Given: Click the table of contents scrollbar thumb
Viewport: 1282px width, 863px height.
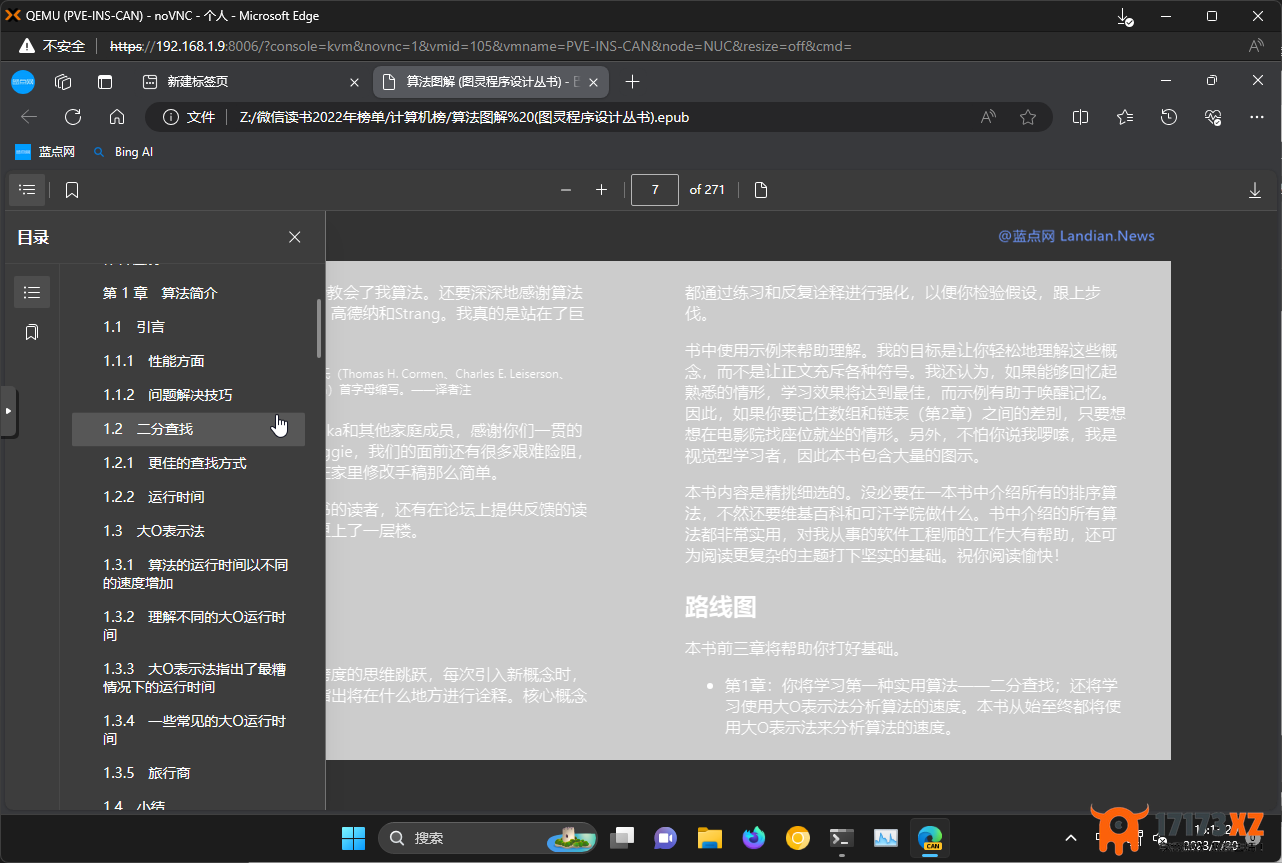Looking at the screenshot, I should (x=319, y=328).
